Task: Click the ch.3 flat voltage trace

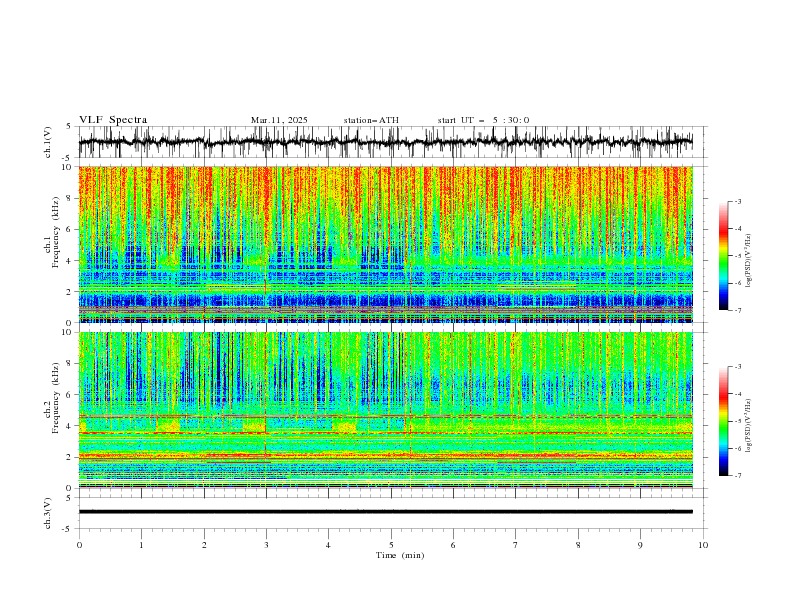Action: 385,512
